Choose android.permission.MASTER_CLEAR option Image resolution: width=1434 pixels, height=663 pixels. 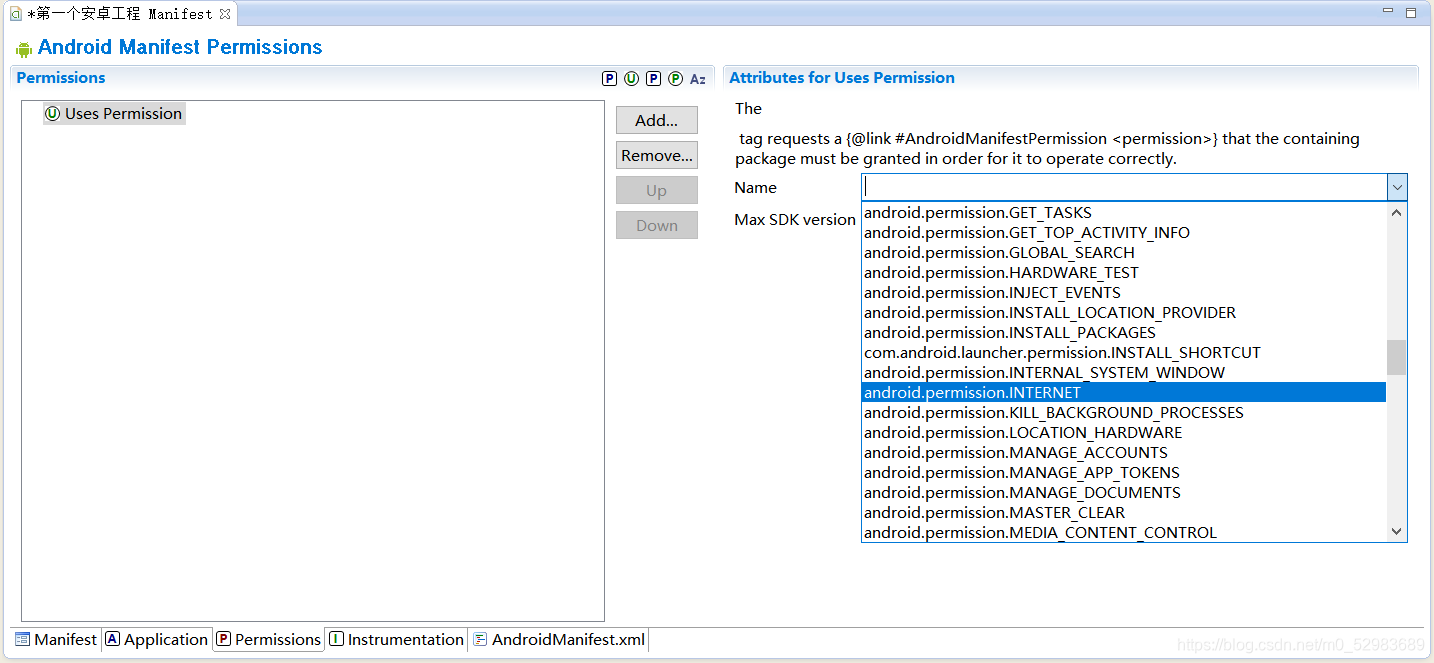point(1124,513)
